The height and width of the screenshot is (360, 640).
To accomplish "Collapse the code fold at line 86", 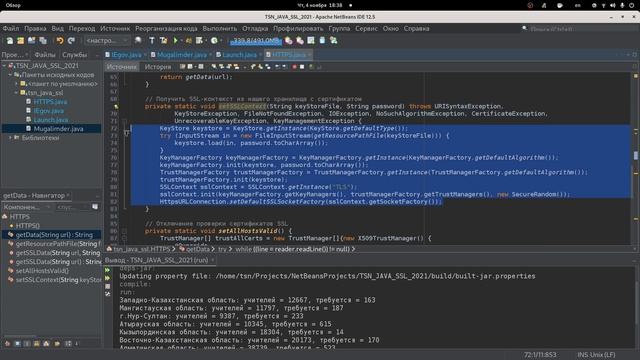I will click(x=124, y=231).
